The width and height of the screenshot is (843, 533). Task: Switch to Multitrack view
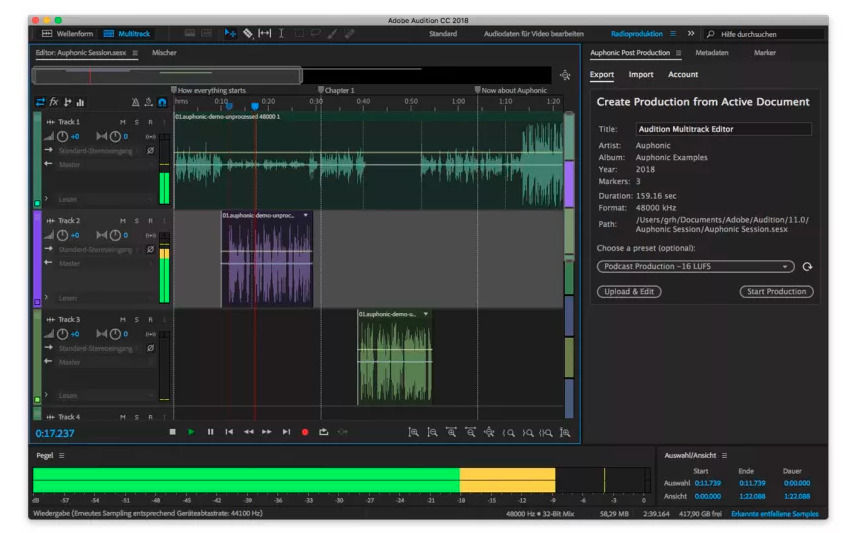(127, 33)
